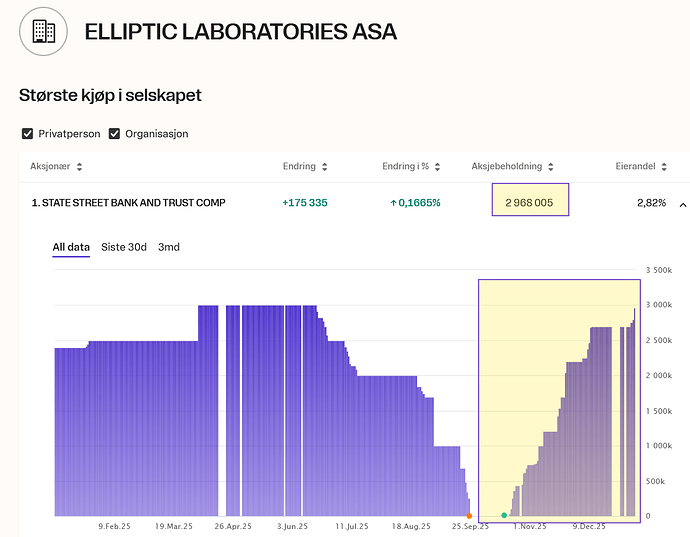Viewport: 690px width, 537px height.
Task: Sort by Eierandel column arrows
Action: 664,167
